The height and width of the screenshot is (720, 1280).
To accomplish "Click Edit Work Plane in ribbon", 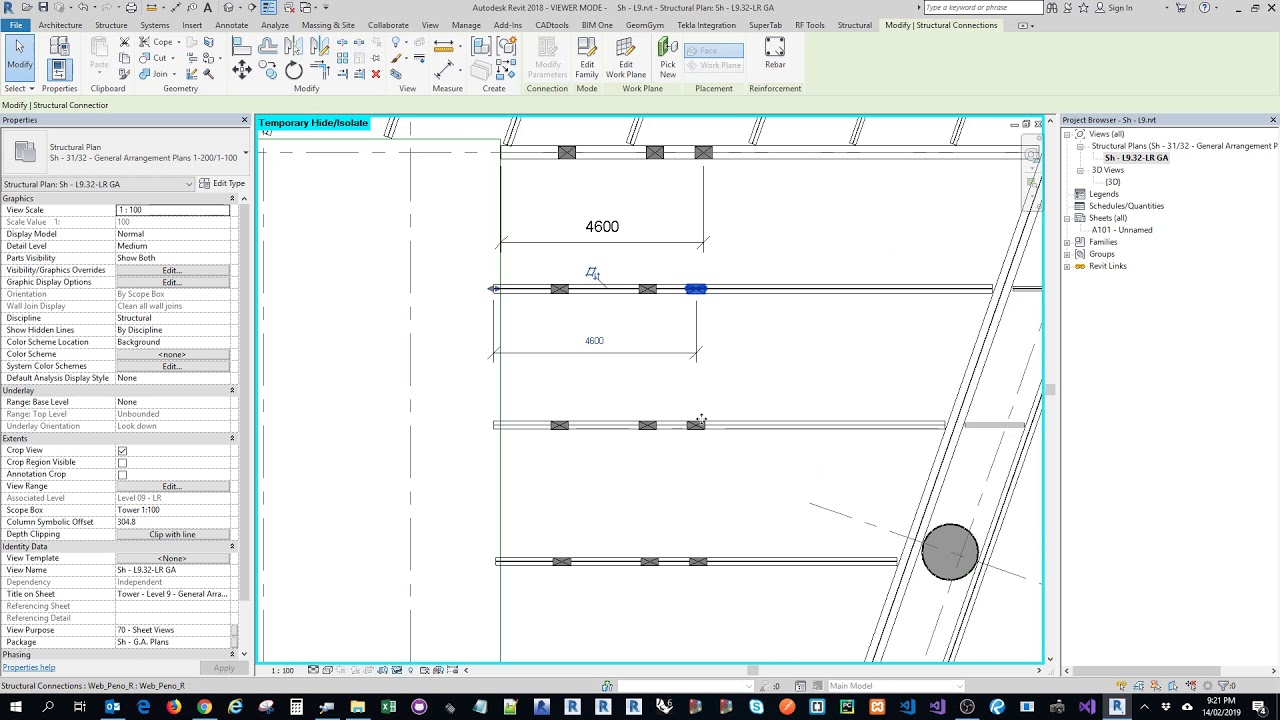I will click(625, 58).
